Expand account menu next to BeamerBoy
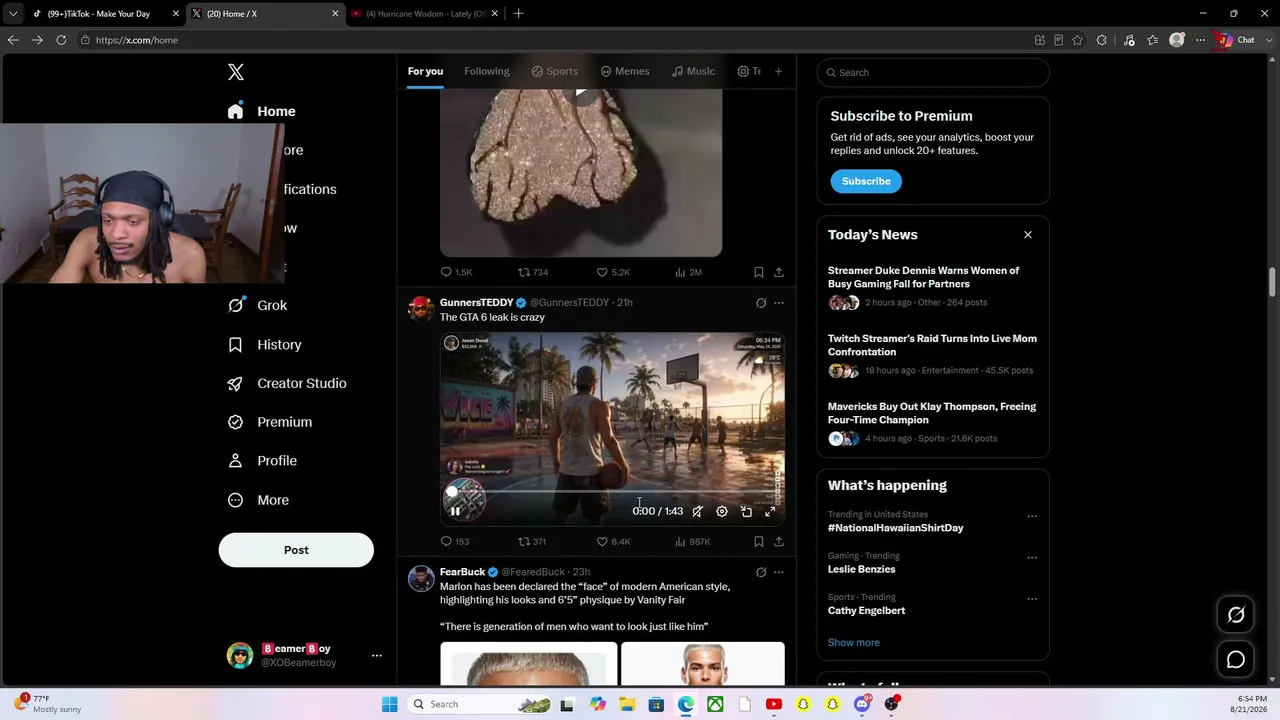 click(x=377, y=656)
